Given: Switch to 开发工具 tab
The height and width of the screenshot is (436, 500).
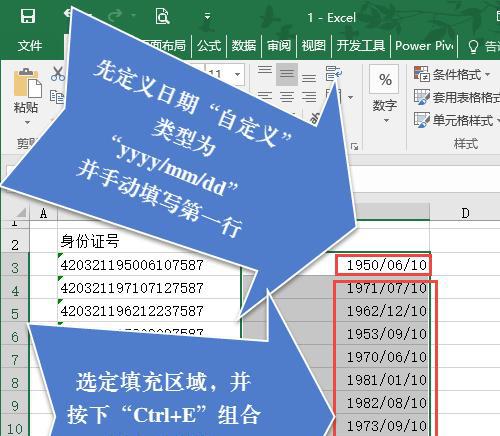Looking at the screenshot, I should tap(361, 45).
